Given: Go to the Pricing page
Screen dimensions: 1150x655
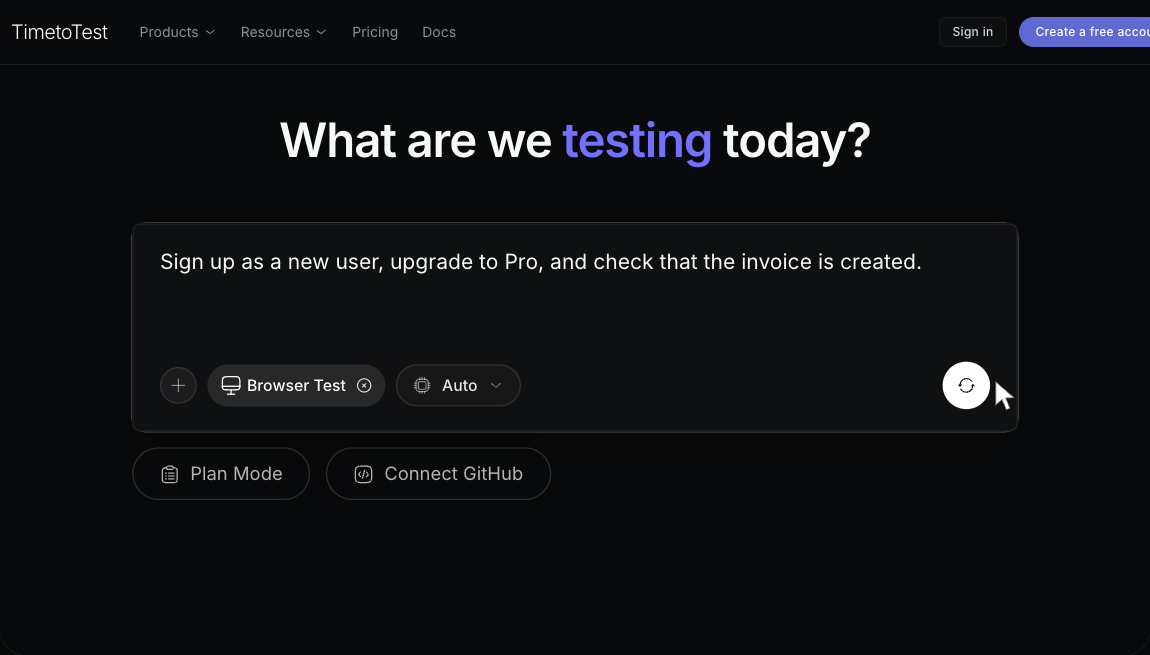Looking at the screenshot, I should (x=375, y=32).
